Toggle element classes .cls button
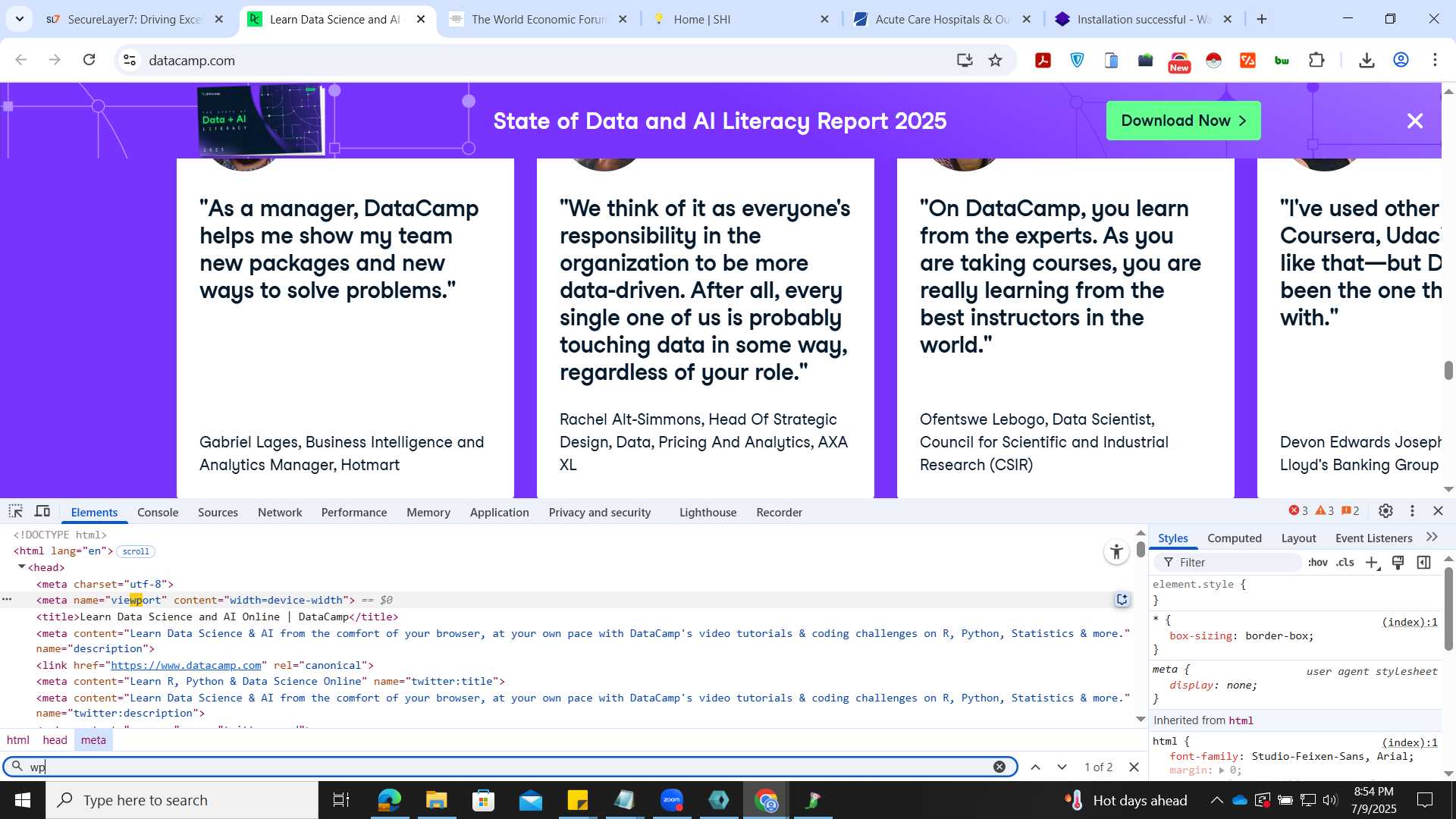 tap(1345, 563)
